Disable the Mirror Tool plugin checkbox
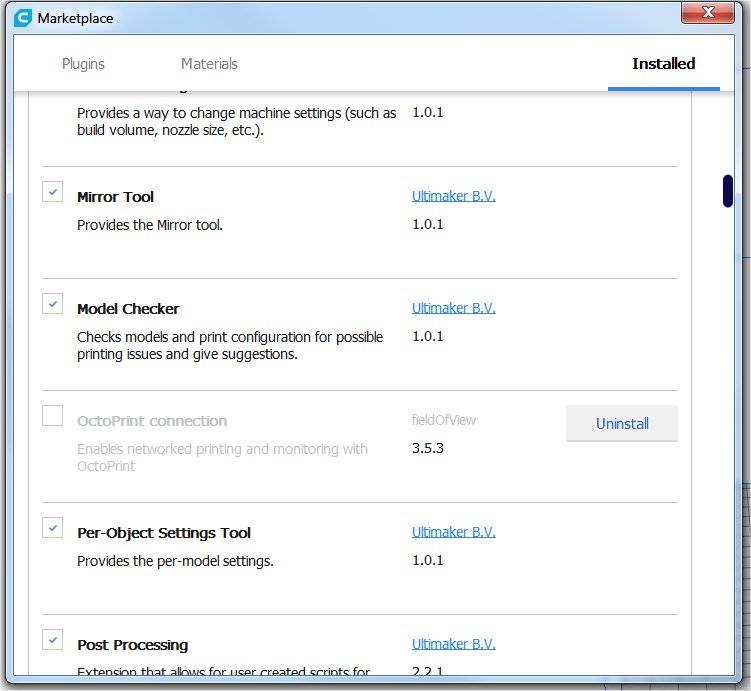 tap(53, 192)
